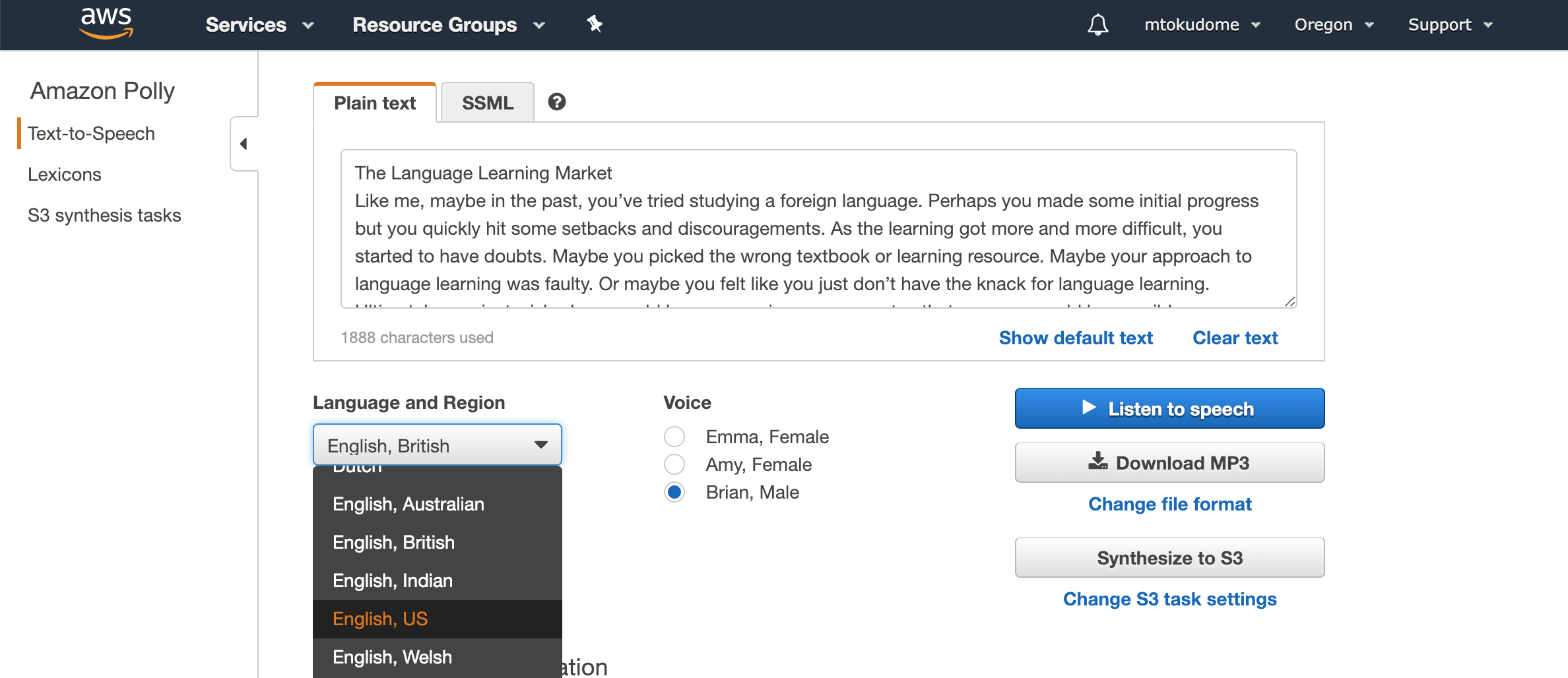Image resolution: width=1568 pixels, height=678 pixels.
Task: Click the Synthesize to S3 button
Action: click(1169, 557)
